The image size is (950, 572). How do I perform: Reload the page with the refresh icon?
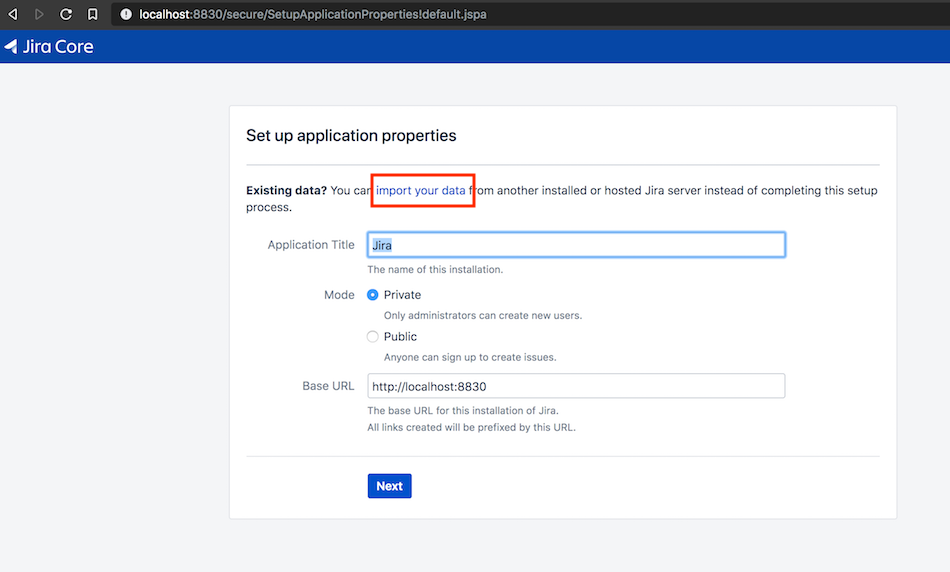[66, 14]
